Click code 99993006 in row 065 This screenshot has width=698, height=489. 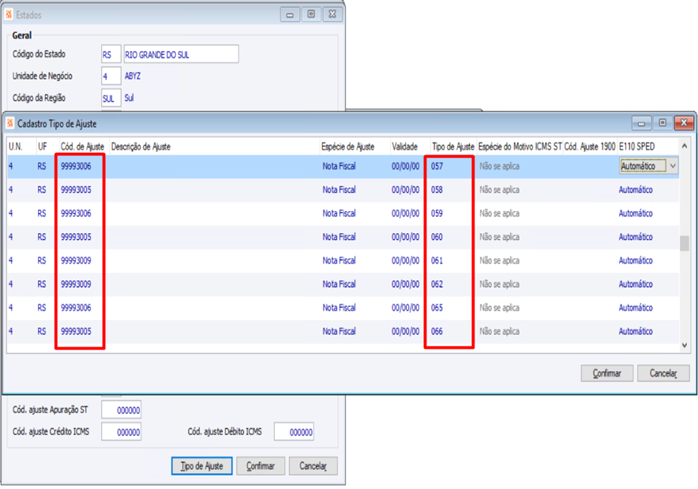click(x=76, y=308)
